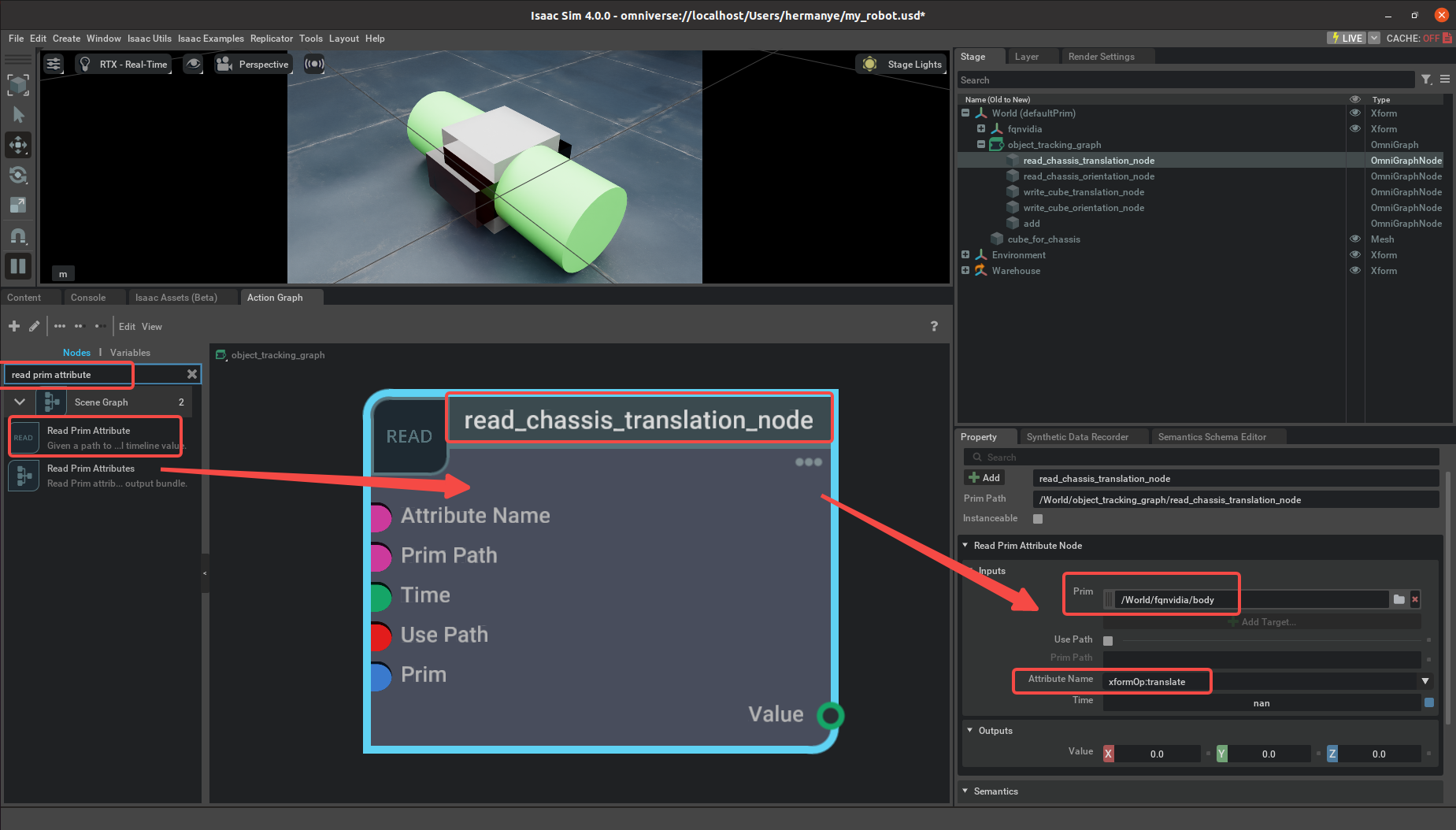Viewport: 1456px width, 830px height.
Task: Open the Replicator menu
Action: pos(271,39)
